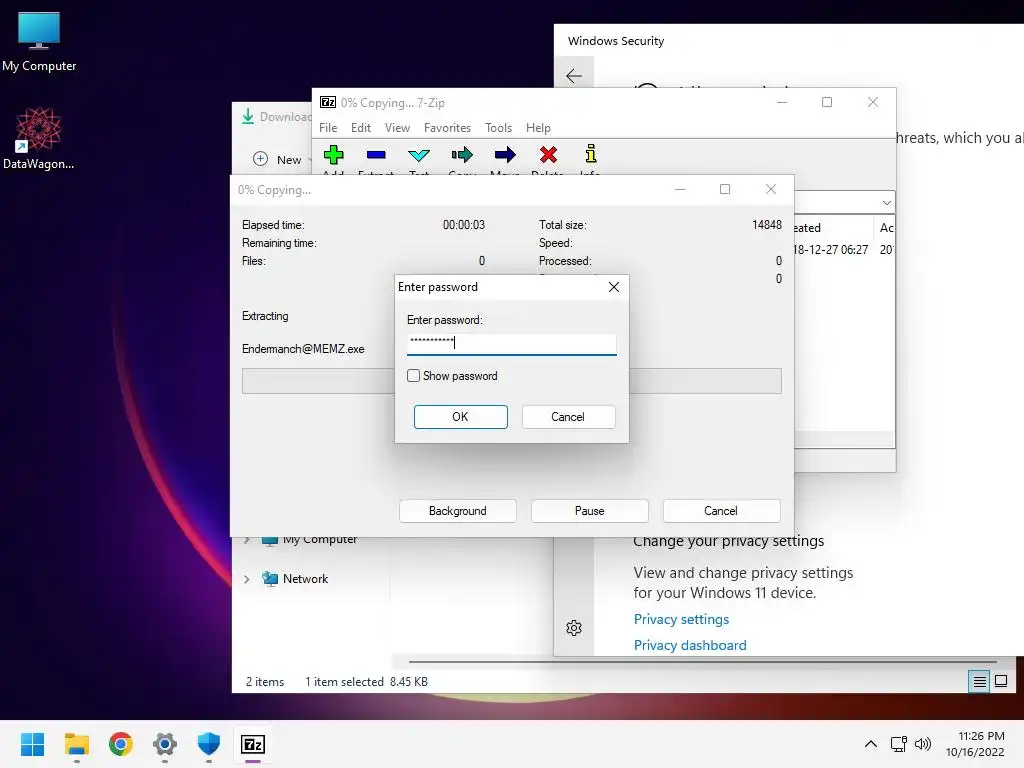The width and height of the screenshot is (1024, 768).
Task: Open the Favorites menu in 7-Zip
Action: click(x=447, y=128)
